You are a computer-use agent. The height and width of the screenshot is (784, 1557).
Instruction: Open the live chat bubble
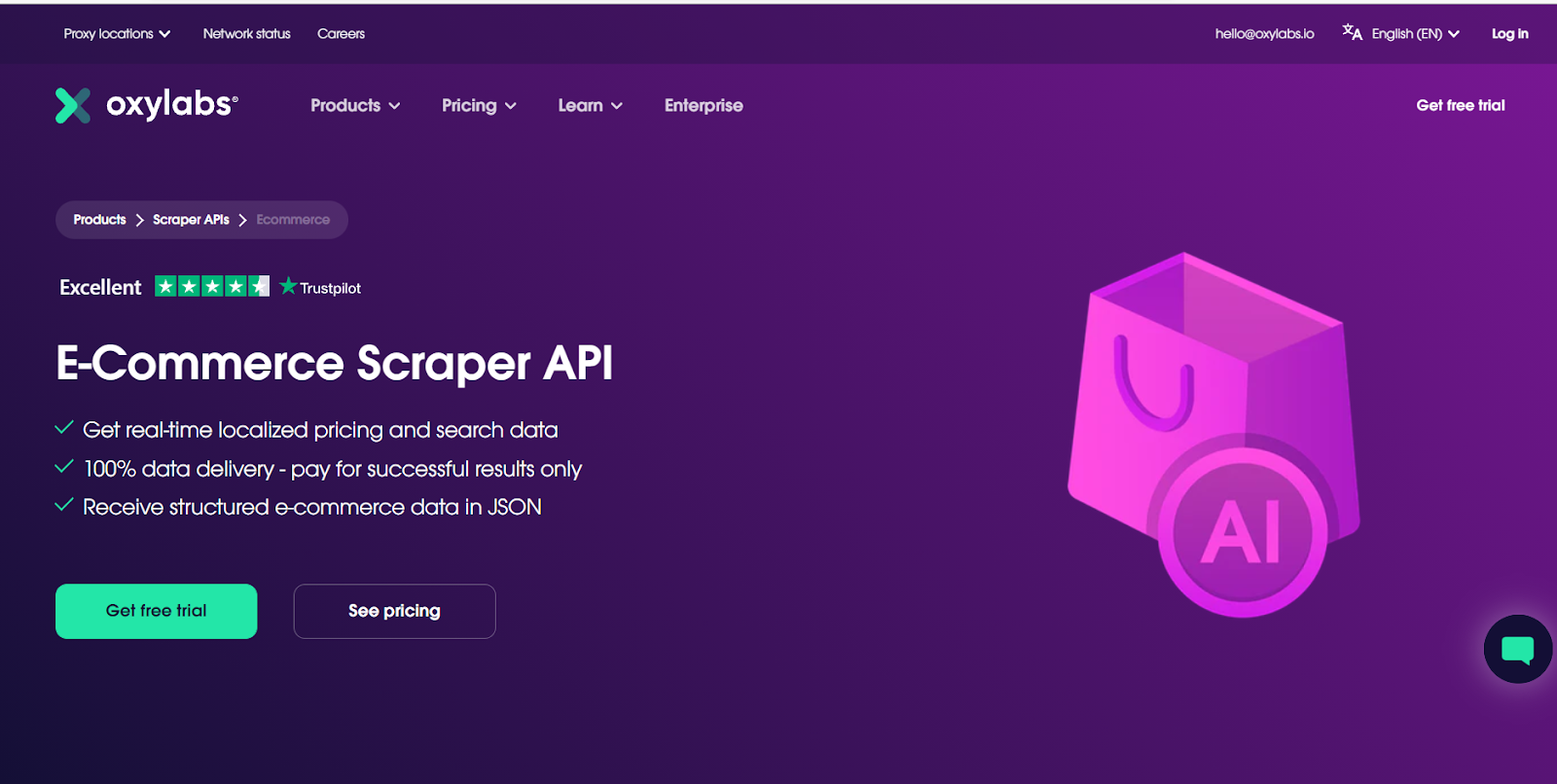[1518, 649]
